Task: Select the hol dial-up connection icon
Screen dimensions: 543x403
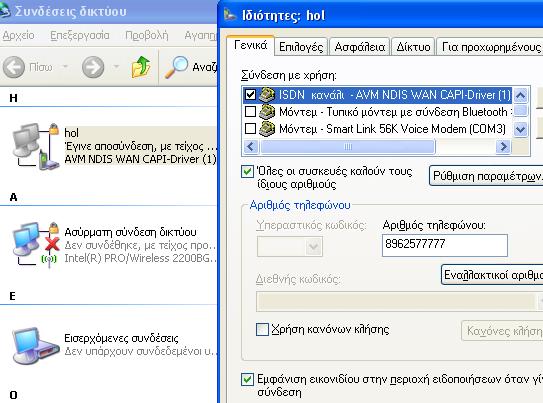Action: [x=36, y=146]
